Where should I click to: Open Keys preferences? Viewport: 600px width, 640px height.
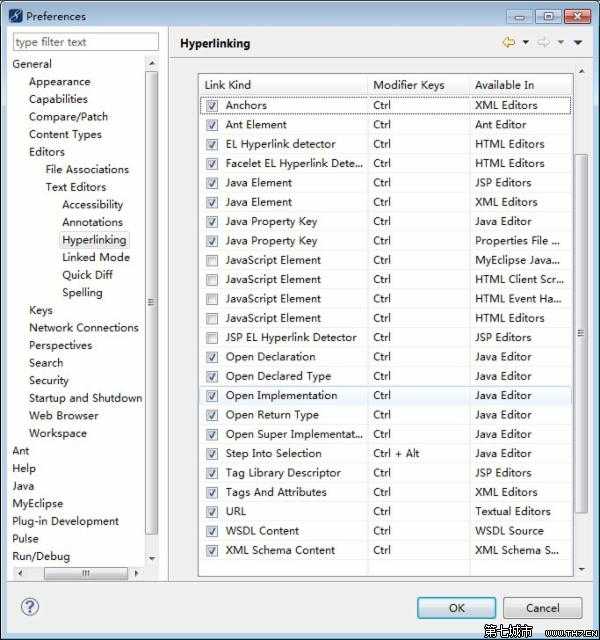pos(41,310)
